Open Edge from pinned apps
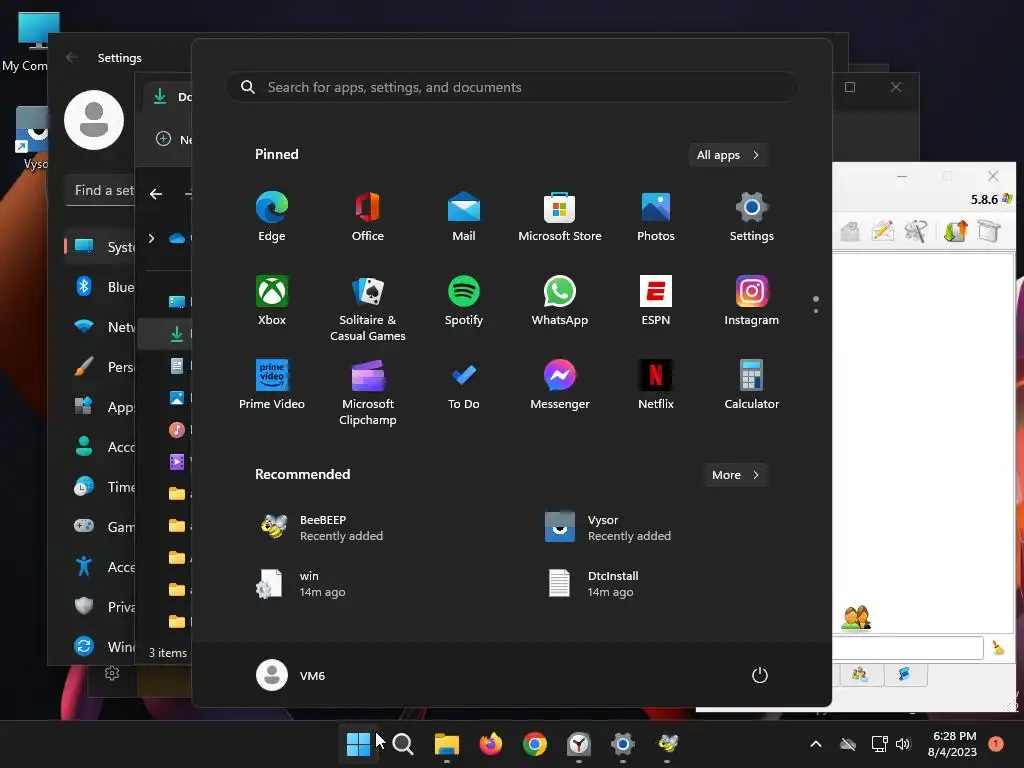Image resolution: width=1024 pixels, height=768 pixels. pyautogui.click(x=272, y=217)
